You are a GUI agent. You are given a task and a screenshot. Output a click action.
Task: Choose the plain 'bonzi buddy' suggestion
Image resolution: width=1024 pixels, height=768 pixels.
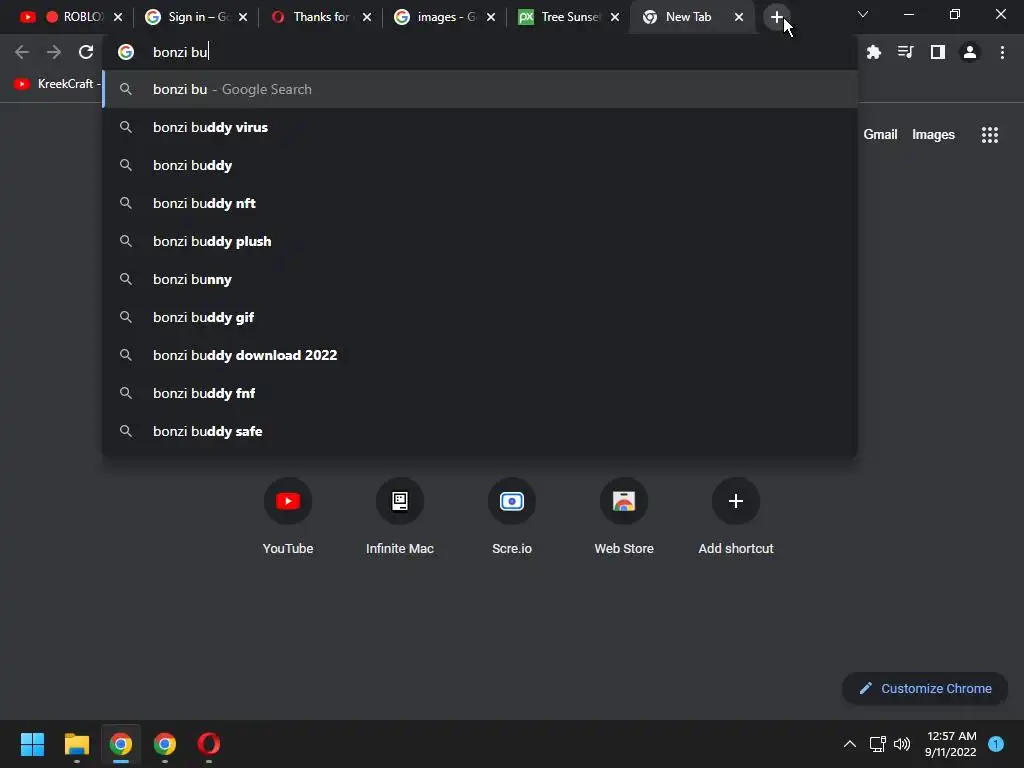coord(480,165)
